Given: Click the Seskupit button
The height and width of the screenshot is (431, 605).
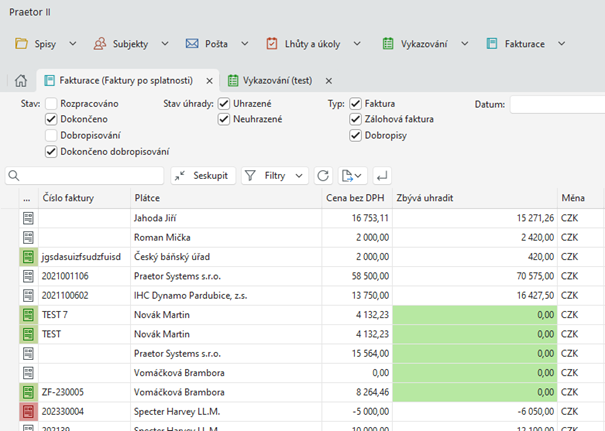Looking at the screenshot, I should 204,175.
